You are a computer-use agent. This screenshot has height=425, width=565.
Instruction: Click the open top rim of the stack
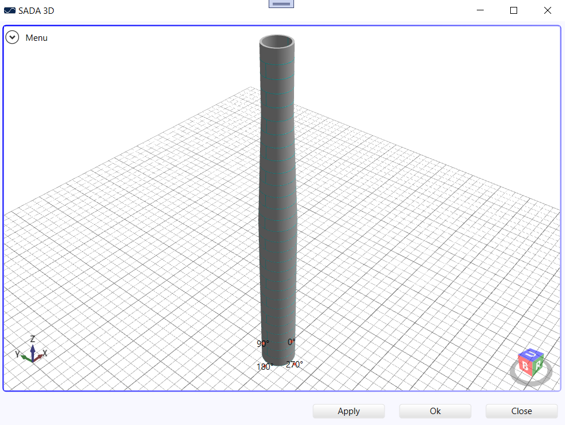pyautogui.click(x=277, y=41)
